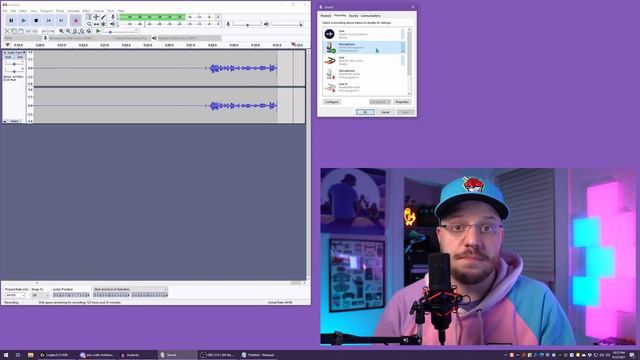This screenshot has height=360, width=640.
Task: Click the red Record button
Action: [76, 20]
